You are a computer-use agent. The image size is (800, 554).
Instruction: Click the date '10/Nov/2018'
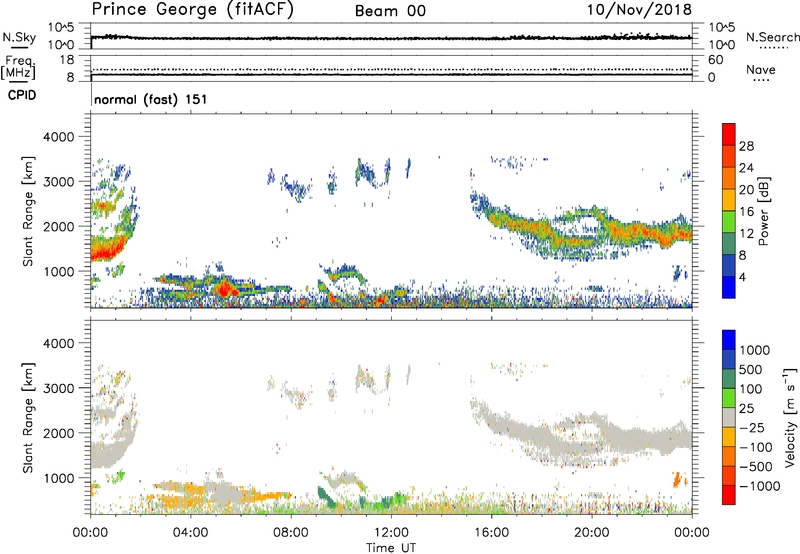pyautogui.click(x=639, y=9)
